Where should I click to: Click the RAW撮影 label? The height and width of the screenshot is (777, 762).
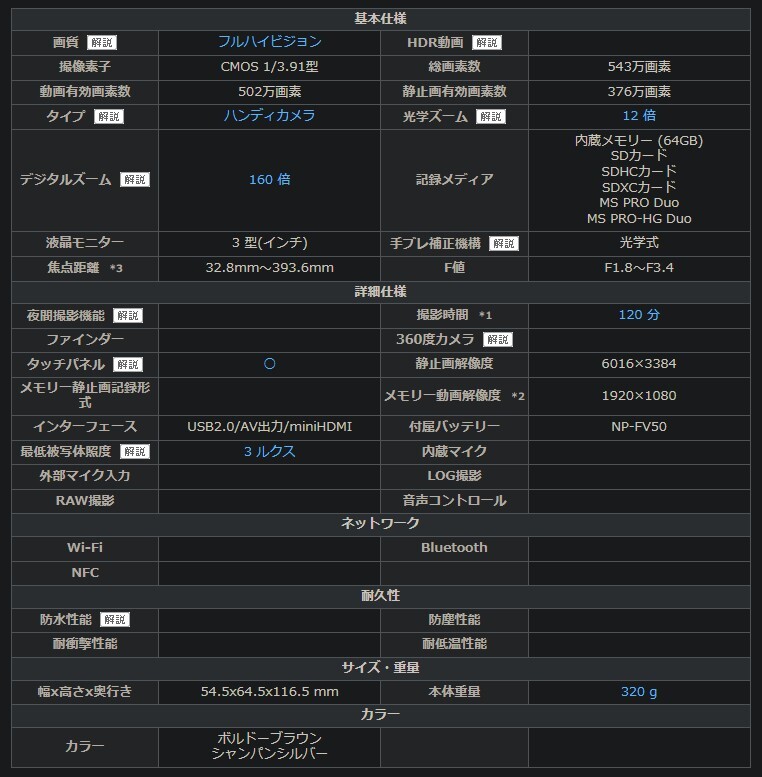tap(85, 501)
